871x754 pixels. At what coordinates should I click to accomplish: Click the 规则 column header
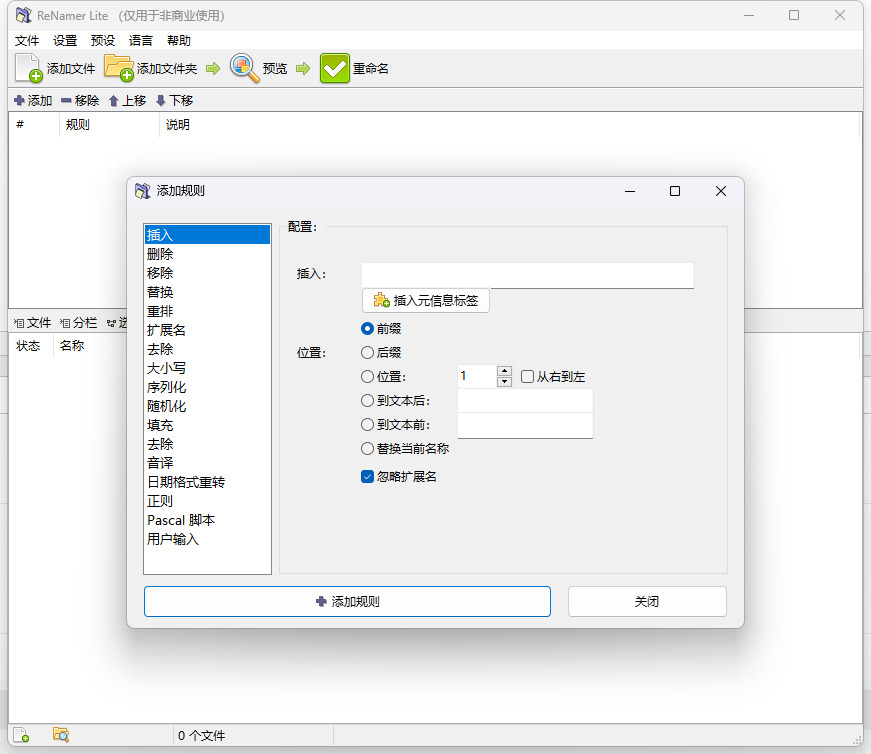tap(109, 124)
